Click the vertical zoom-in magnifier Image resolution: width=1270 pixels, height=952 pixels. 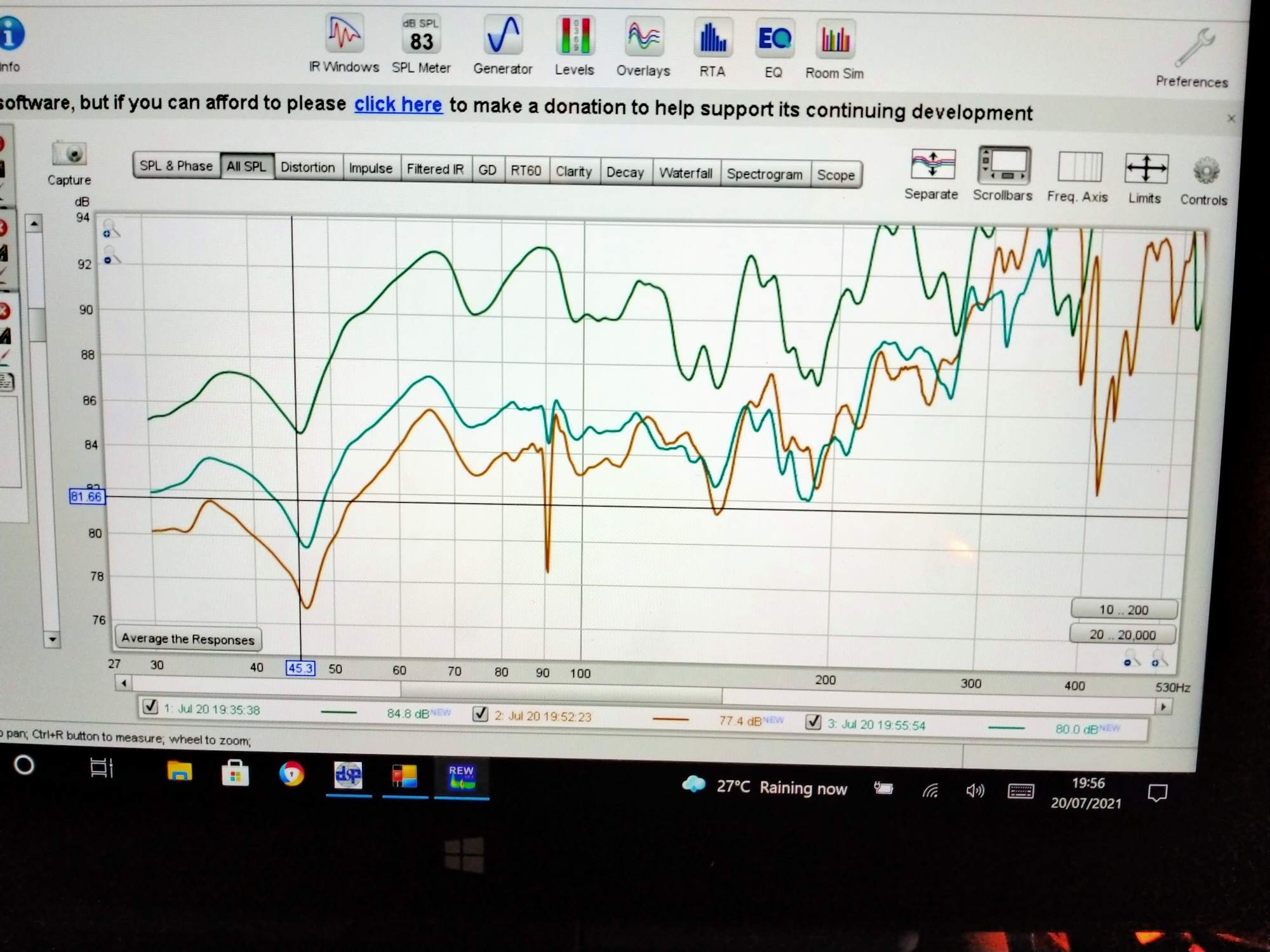click(110, 230)
